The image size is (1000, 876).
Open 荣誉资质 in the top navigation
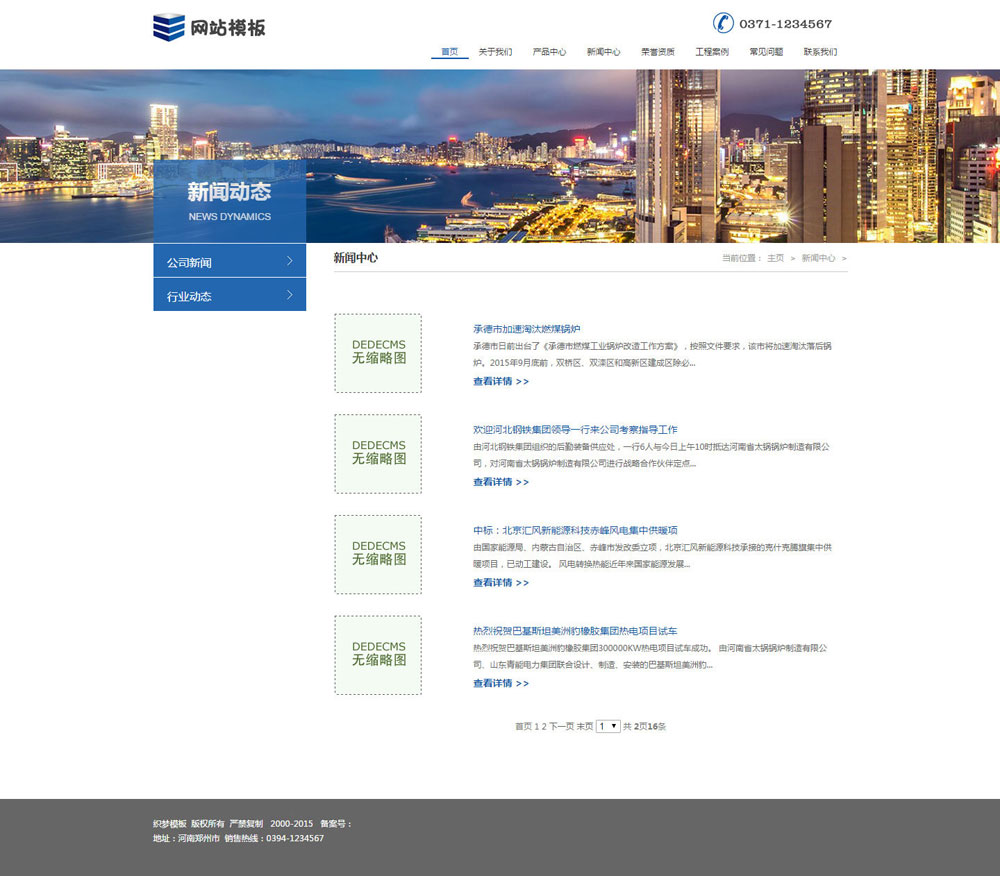click(x=658, y=52)
